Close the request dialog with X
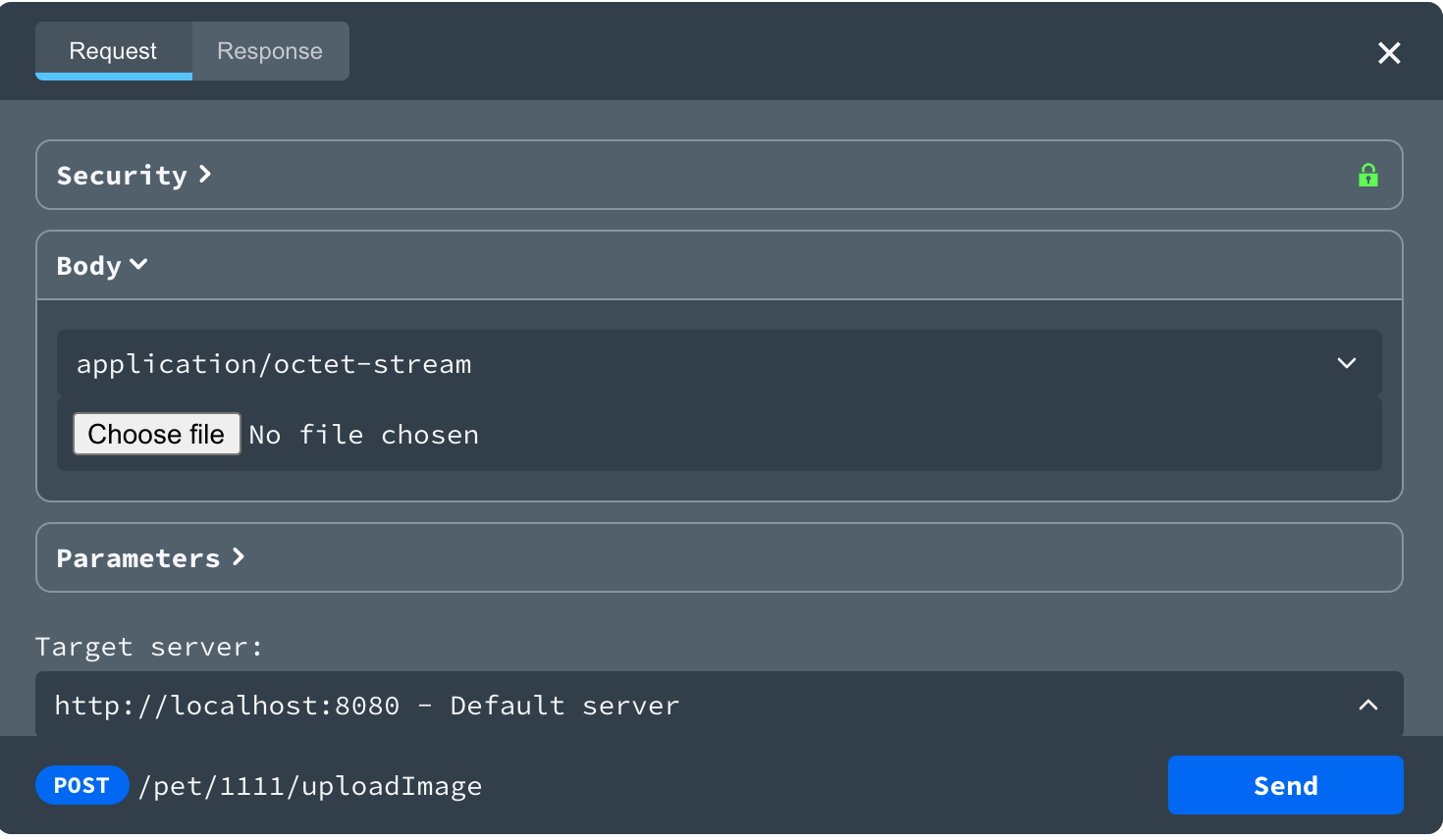The height and width of the screenshot is (840, 1443). tap(1389, 53)
